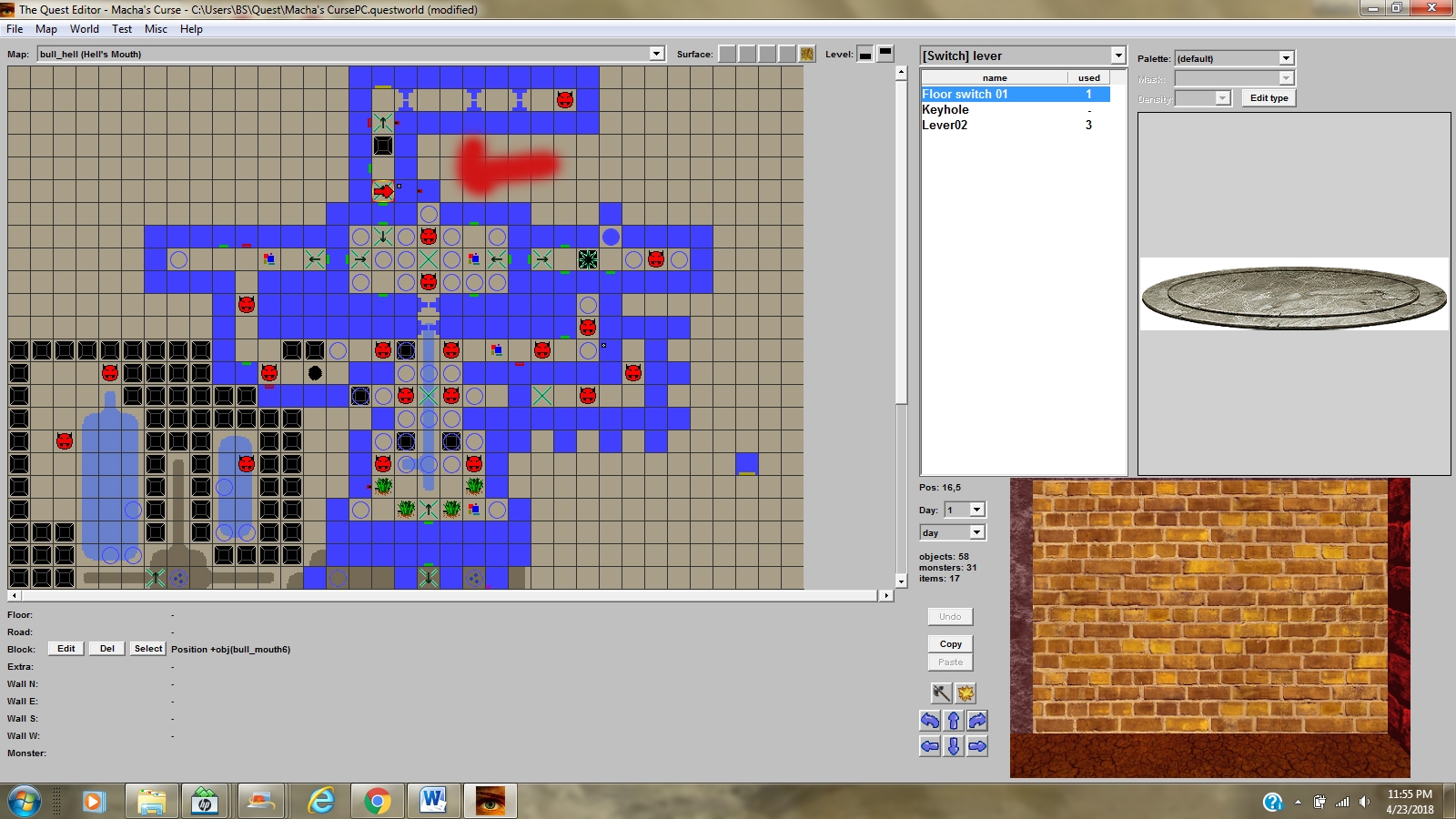Open the Misc menu
The width and height of the screenshot is (1456, 819).
point(156,29)
